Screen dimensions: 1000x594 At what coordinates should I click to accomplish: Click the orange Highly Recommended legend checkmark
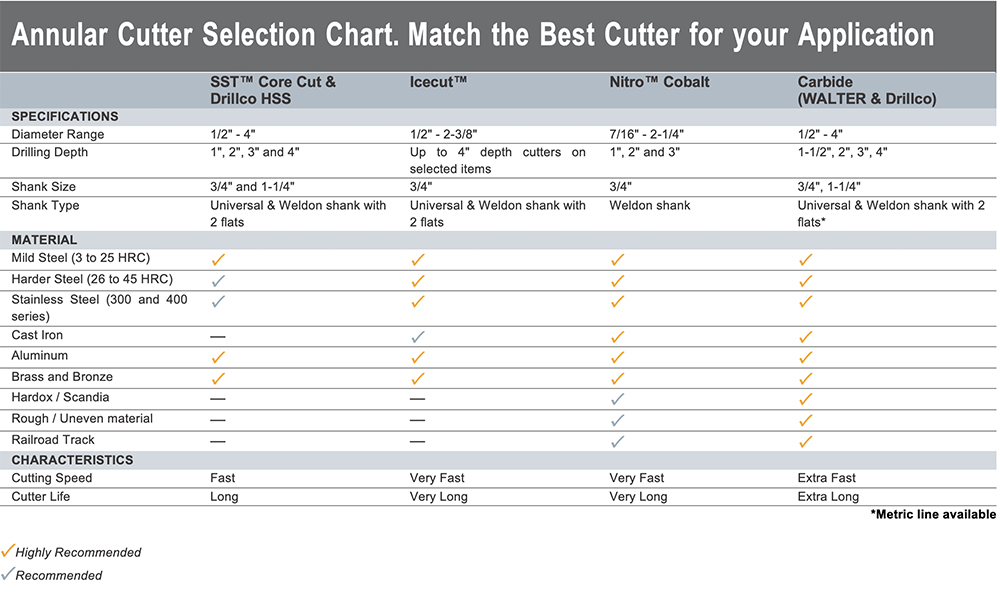tap(8, 551)
